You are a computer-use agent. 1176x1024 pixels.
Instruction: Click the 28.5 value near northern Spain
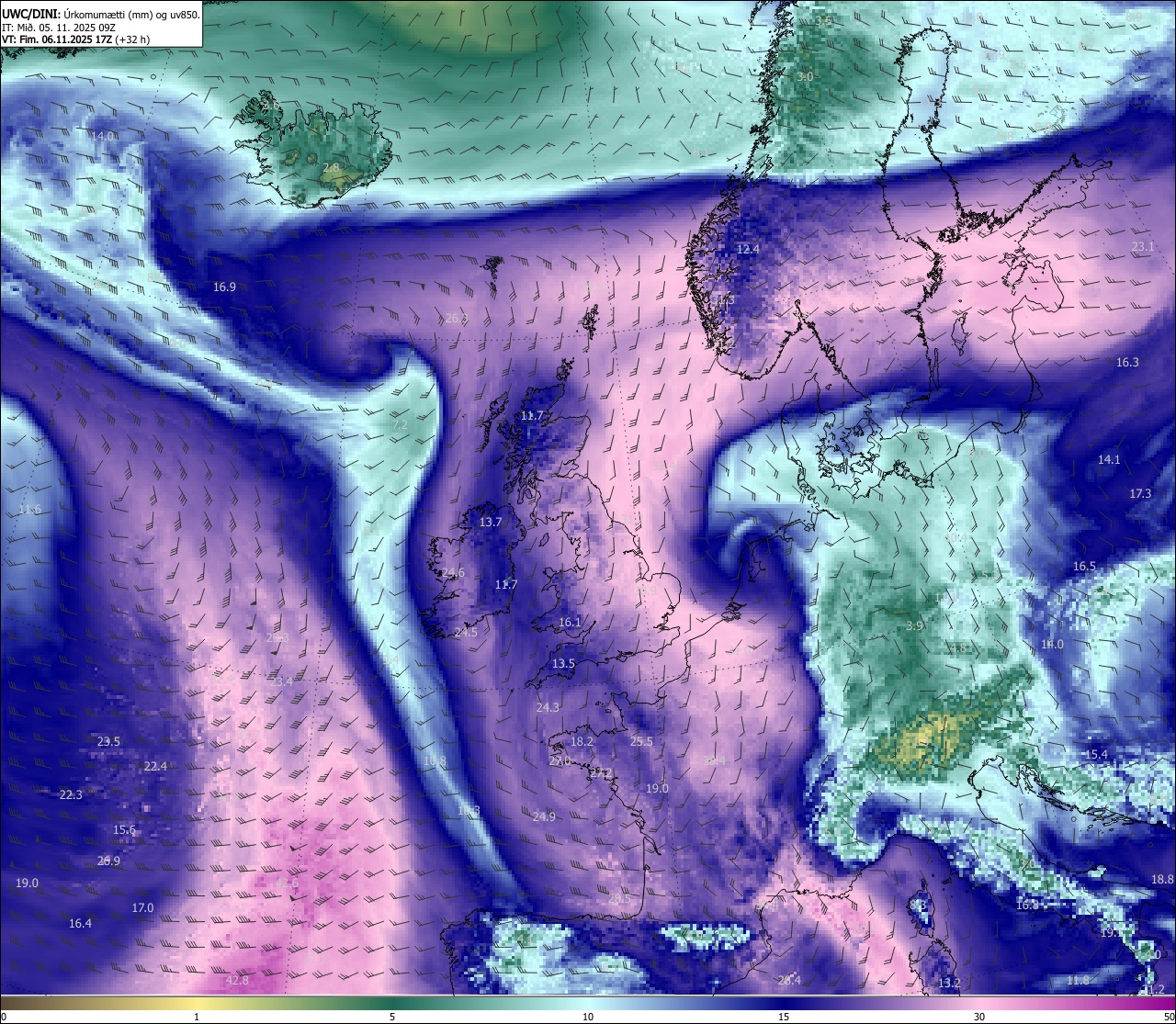tap(620, 899)
